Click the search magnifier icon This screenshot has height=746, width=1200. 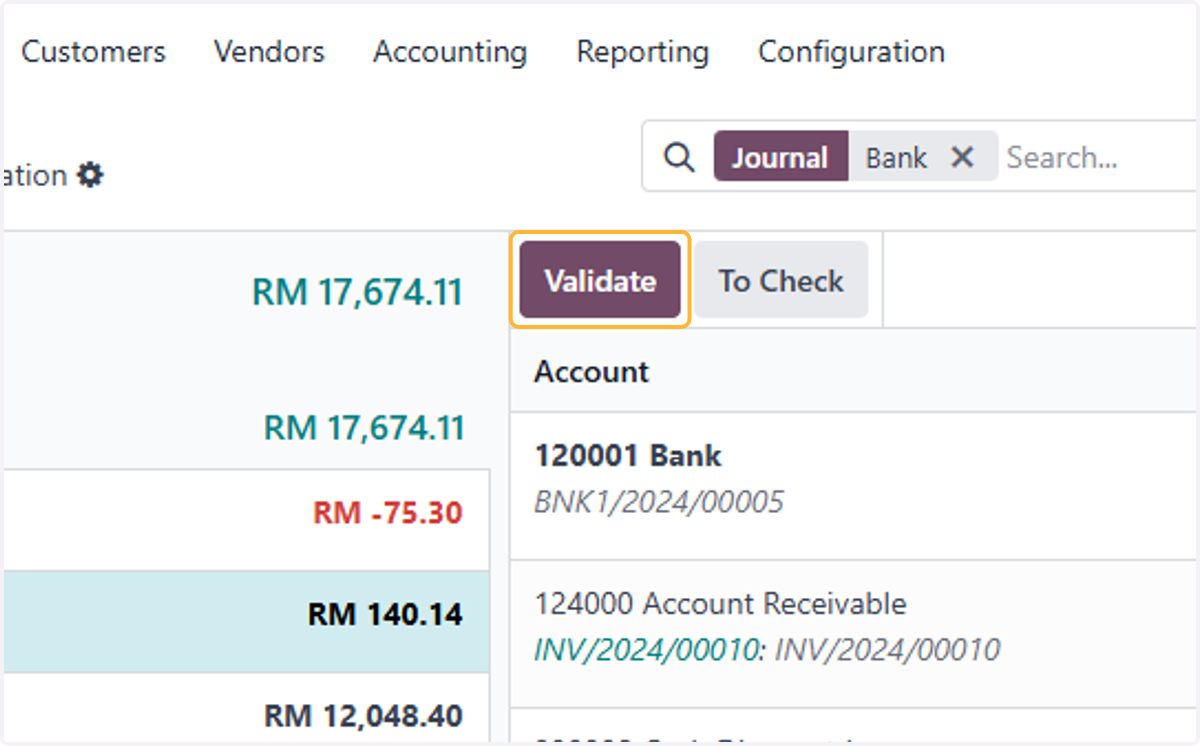coord(679,157)
